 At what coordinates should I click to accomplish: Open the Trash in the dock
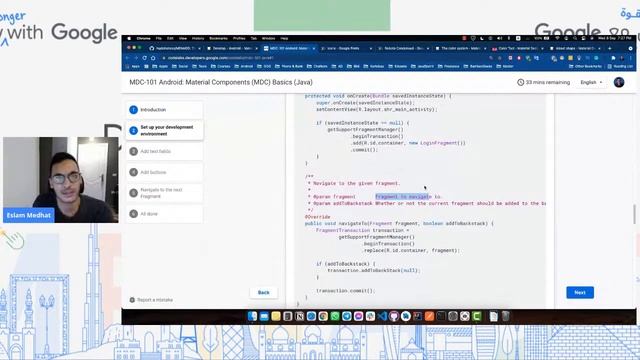coord(506,316)
